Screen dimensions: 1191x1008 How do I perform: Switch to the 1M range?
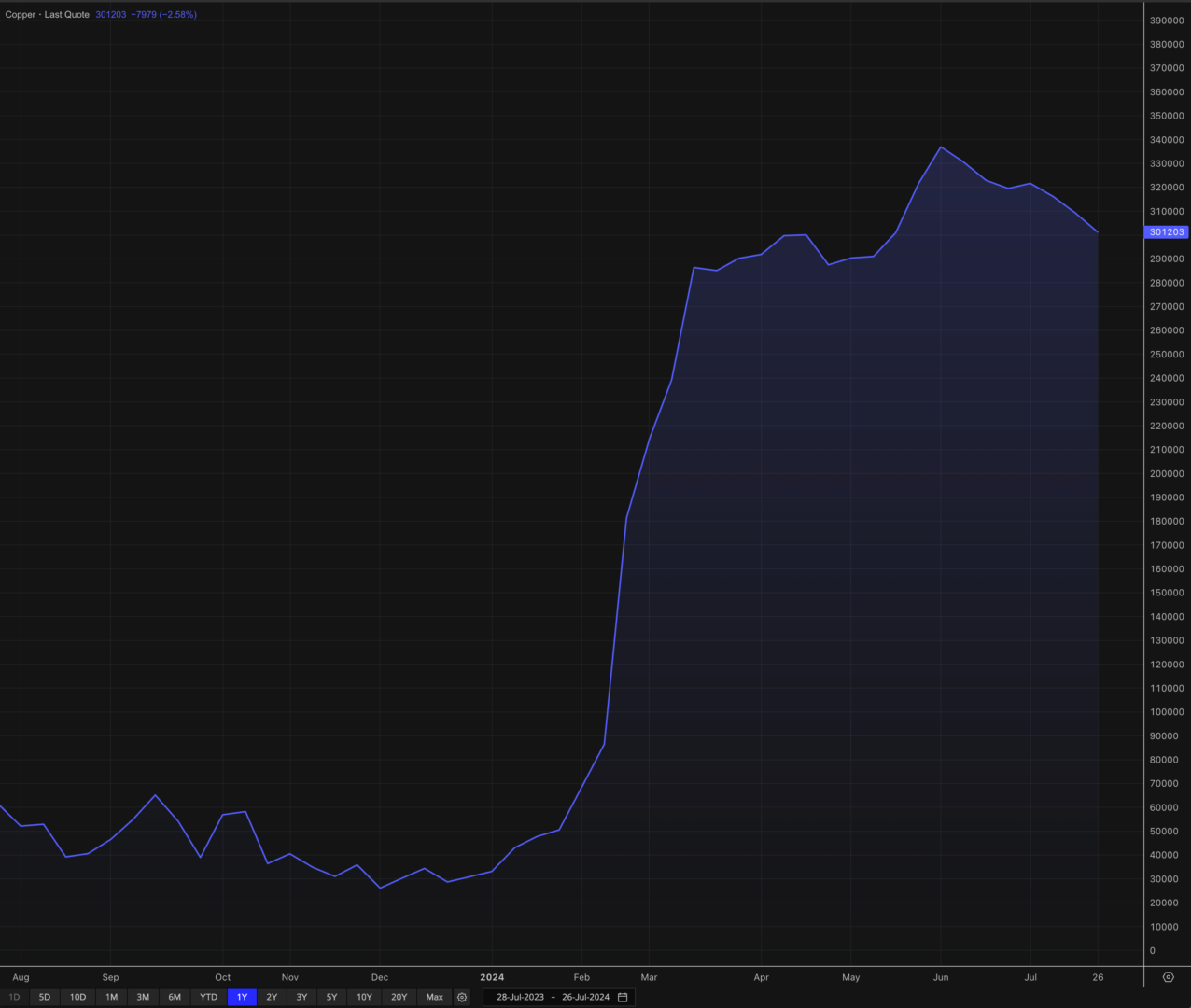(x=111, y=997)
